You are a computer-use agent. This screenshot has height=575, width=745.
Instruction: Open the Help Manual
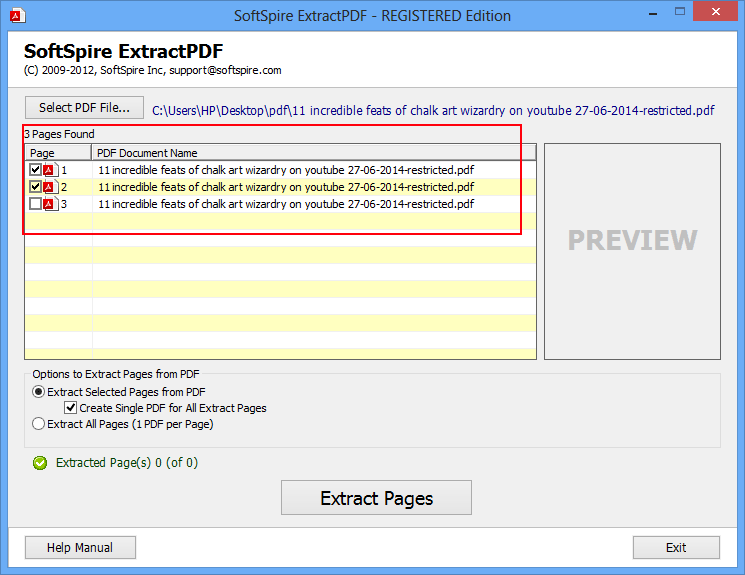[x=80, y=548]
